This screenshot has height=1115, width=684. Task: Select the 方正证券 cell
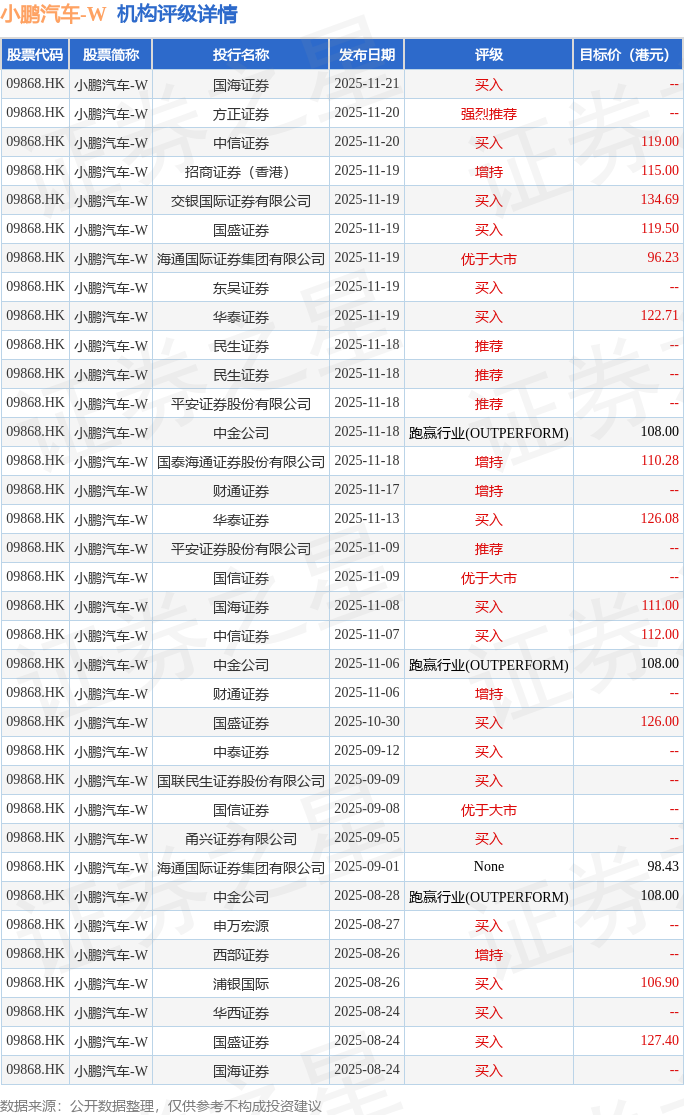(x=241, y=114)
